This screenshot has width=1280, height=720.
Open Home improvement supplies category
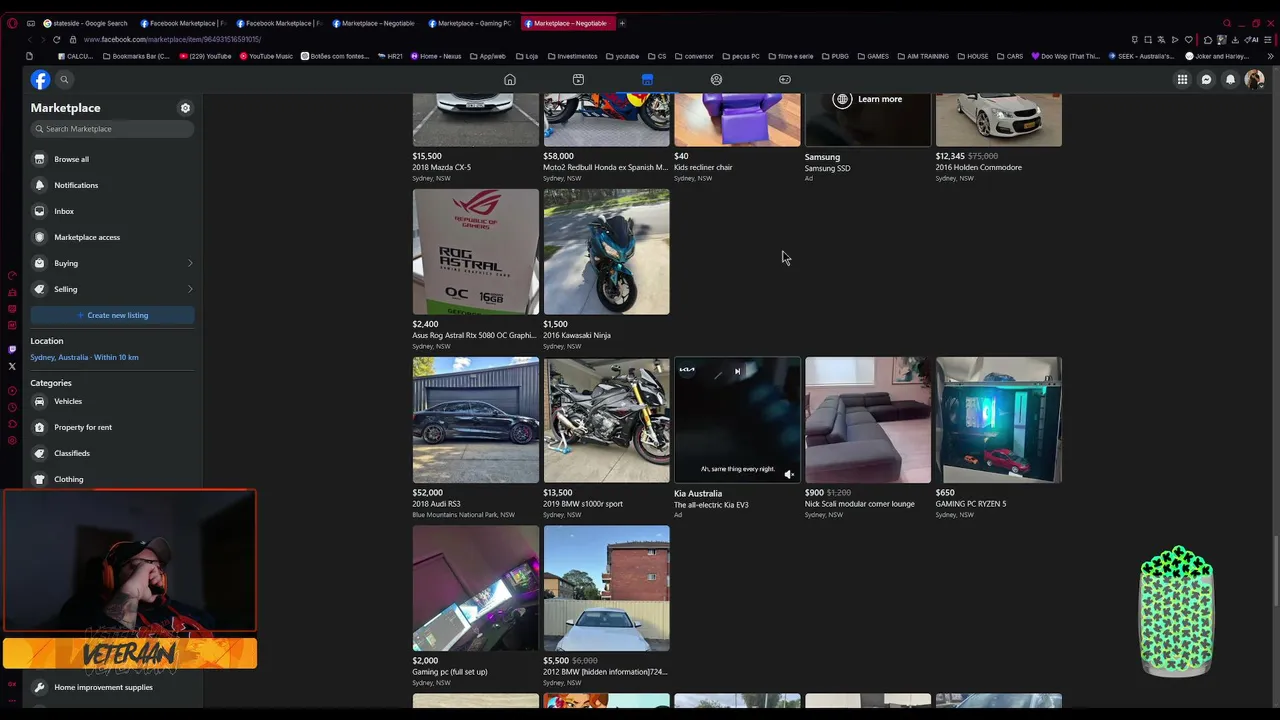click(112, 687)
